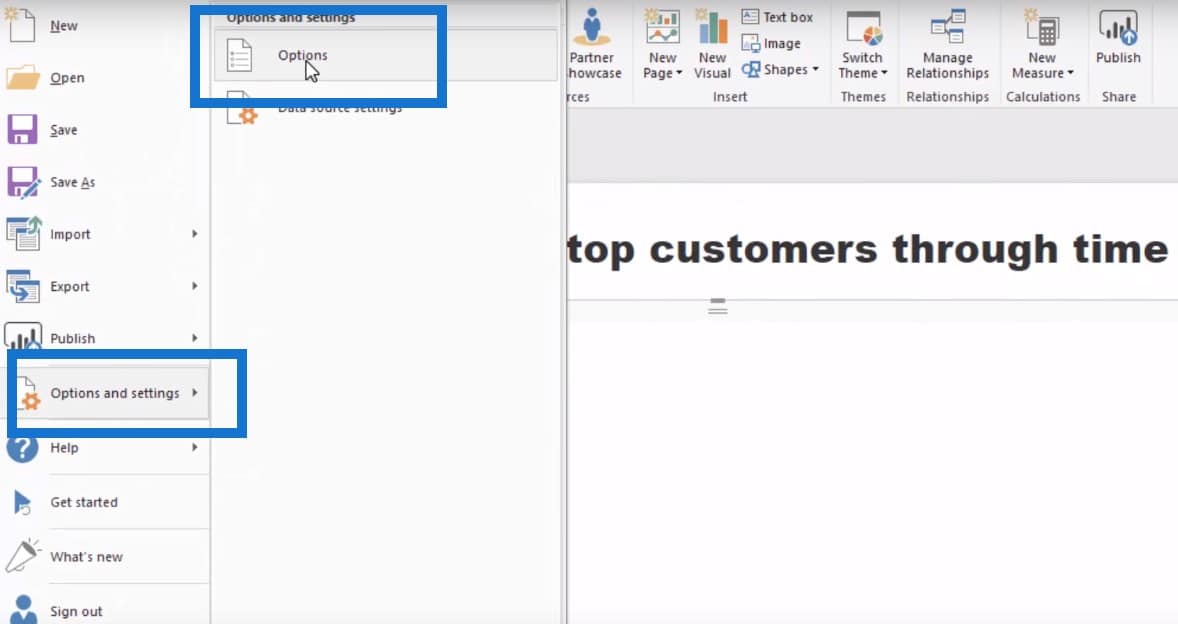Click the Publish icon in Share group

coord(1118,27)
